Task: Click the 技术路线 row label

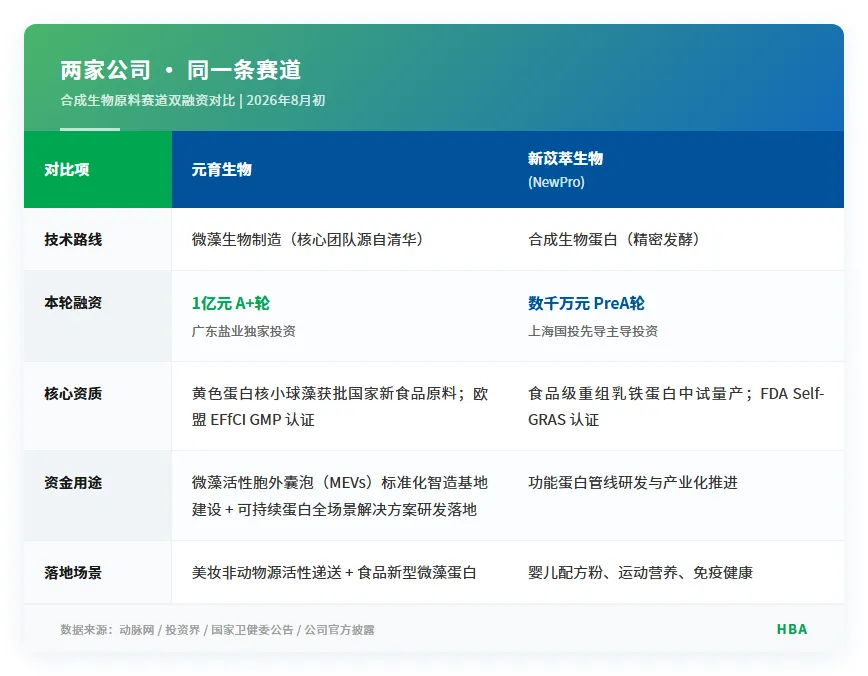Action: point(73,240)
